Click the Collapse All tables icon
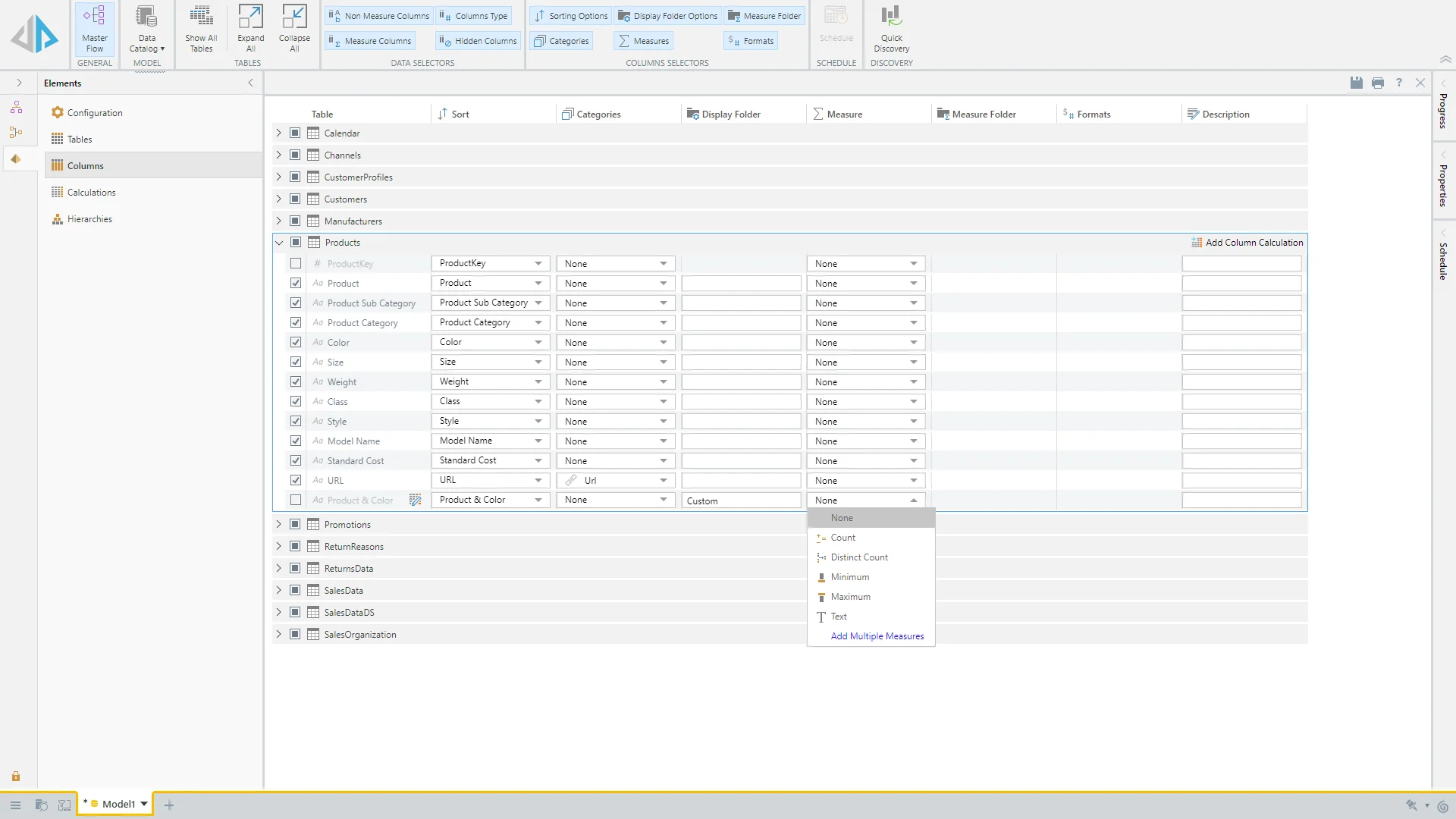This screenshot has height=819, width=1456. (294, 28)
